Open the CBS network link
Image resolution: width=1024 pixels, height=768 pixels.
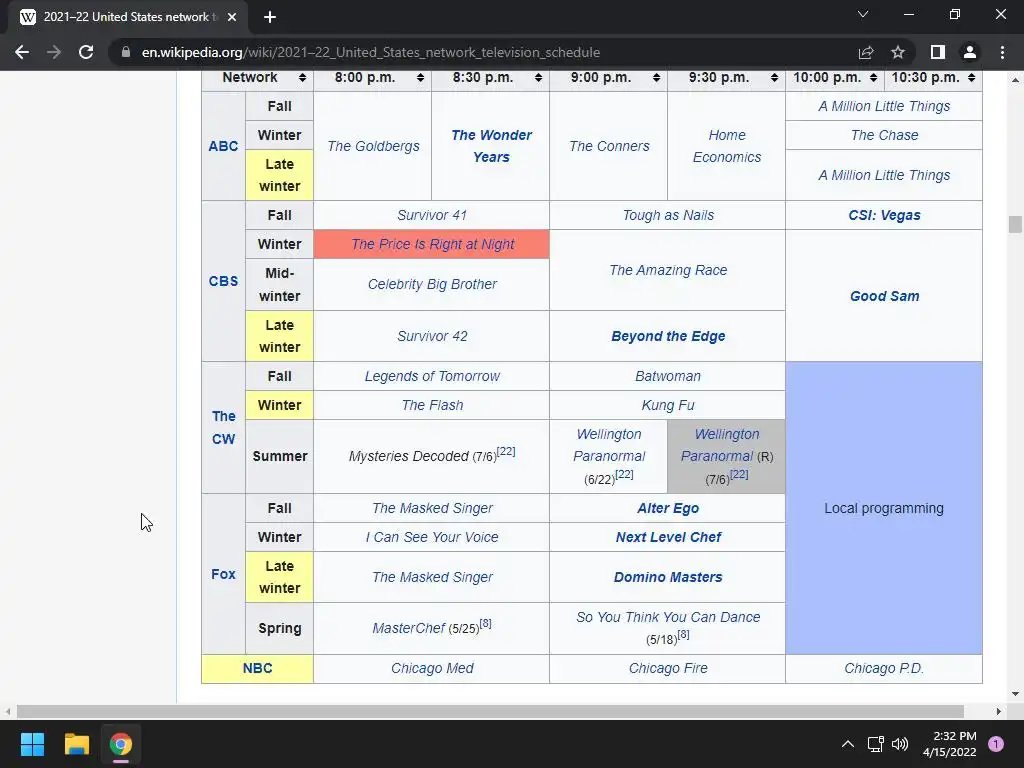click(x=223, y=281)
